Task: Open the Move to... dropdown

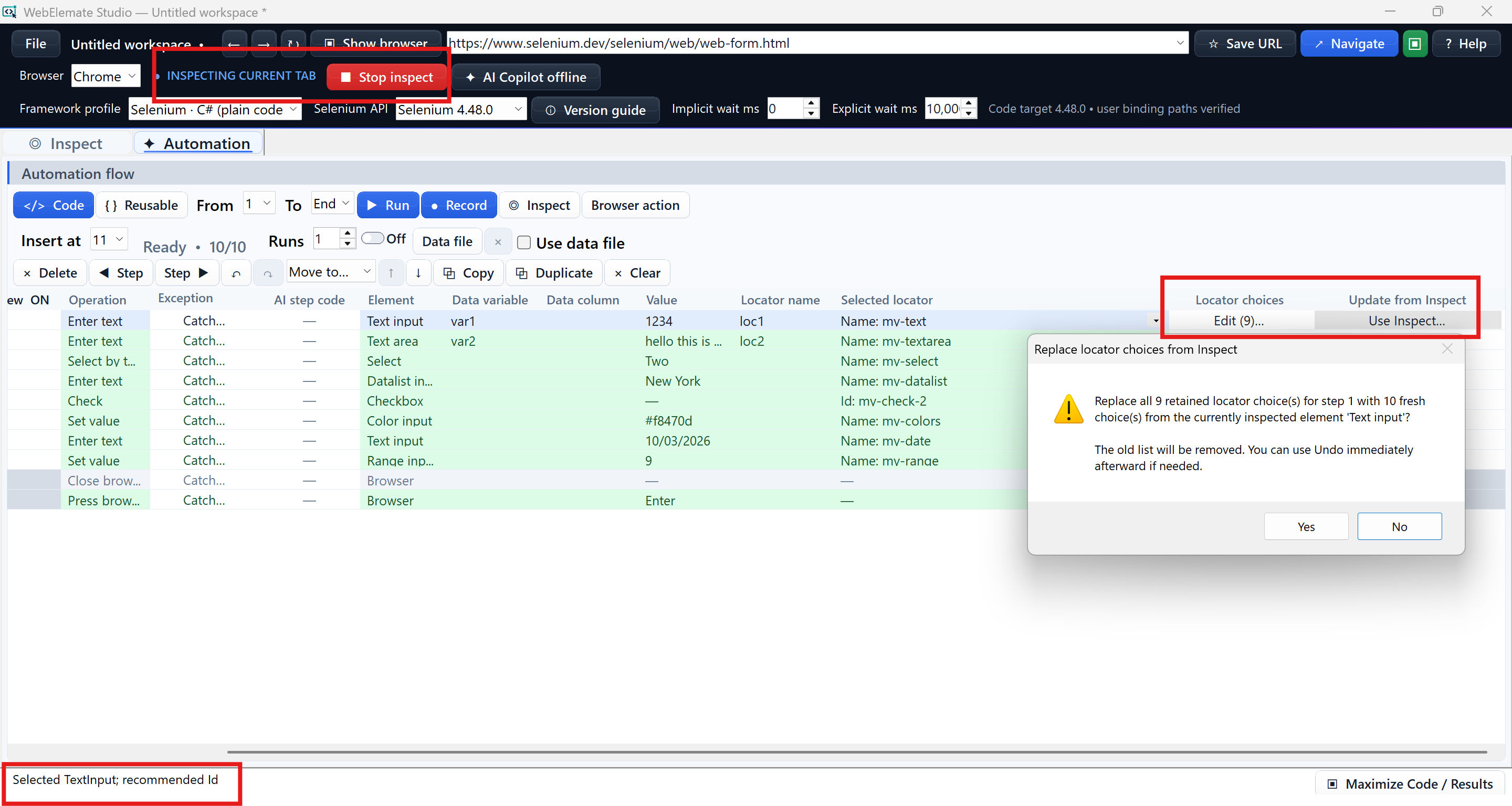Action: pyautogui.click(x=331, y=272)
